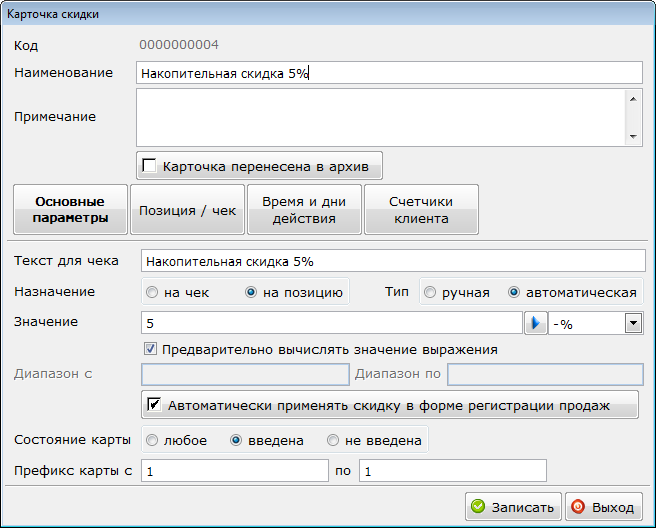Open Счетчики клиента tab
This screenshot has width=656, height=528.
[x=421, y=209]
